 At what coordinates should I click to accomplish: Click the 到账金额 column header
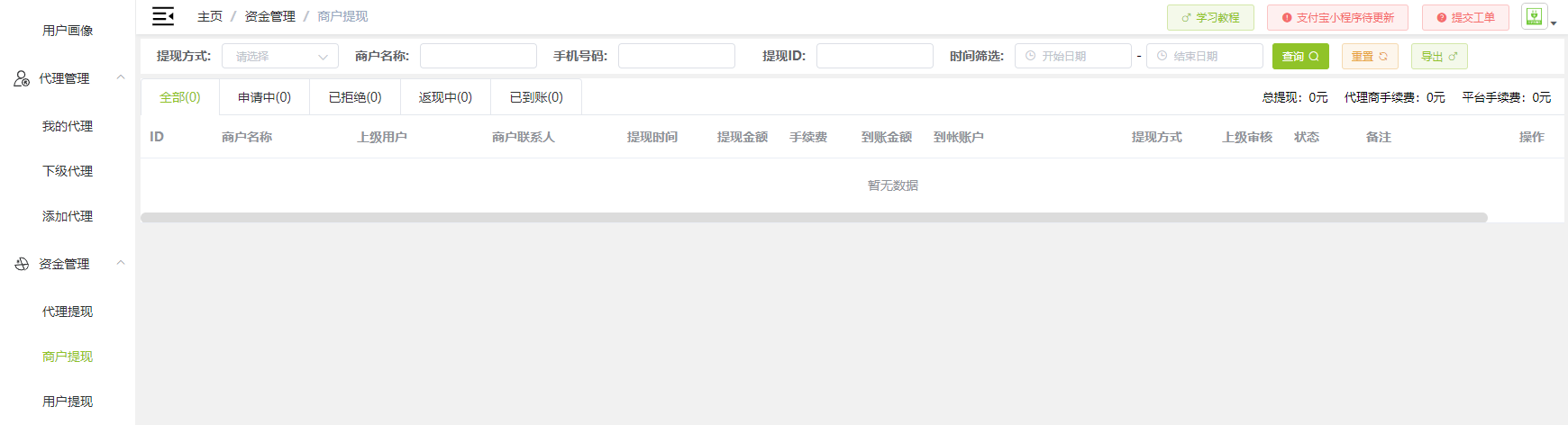tap(887, 137)
